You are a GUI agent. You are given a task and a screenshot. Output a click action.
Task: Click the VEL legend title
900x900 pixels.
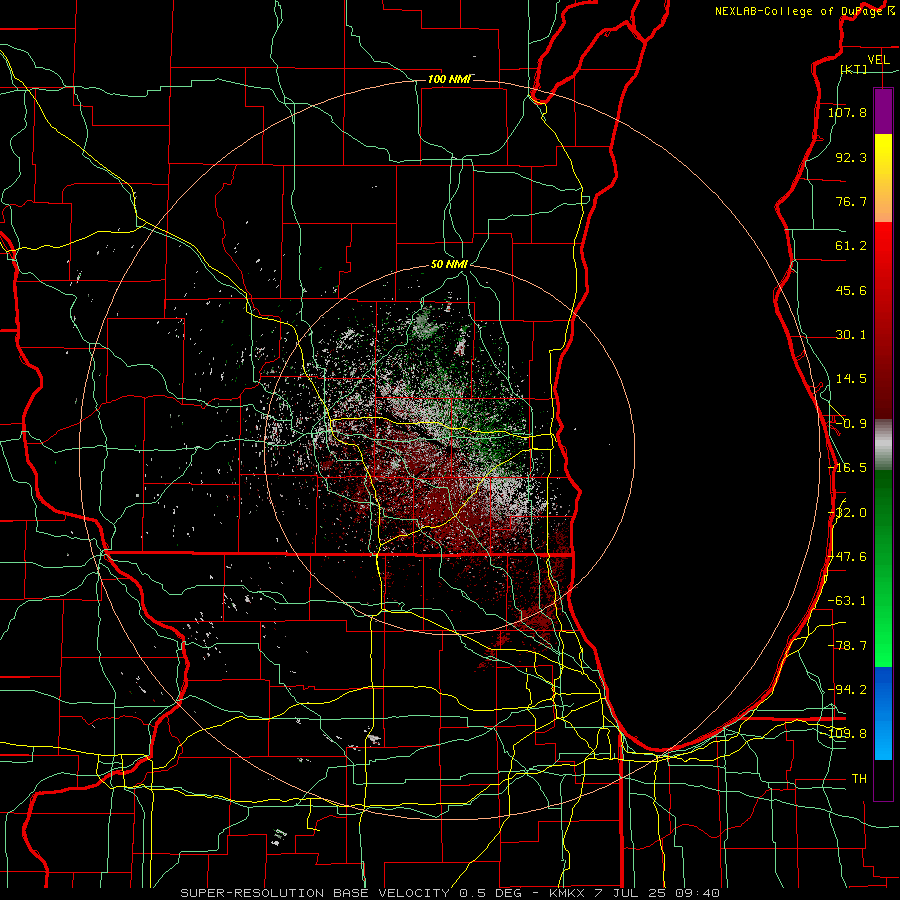[x=878, y=60]
